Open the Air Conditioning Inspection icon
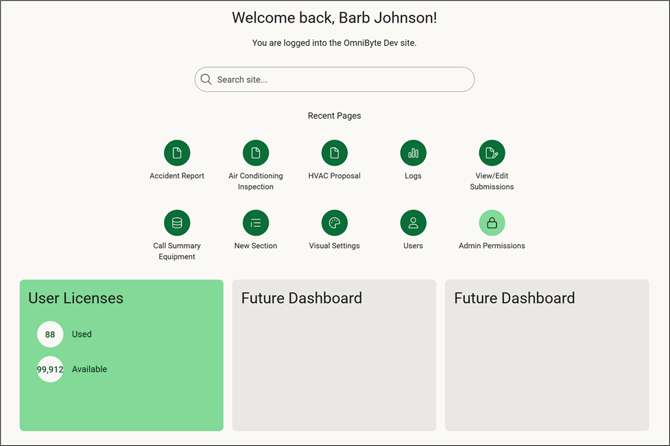Viewport: 670px width, 446px height. [256, 153]
